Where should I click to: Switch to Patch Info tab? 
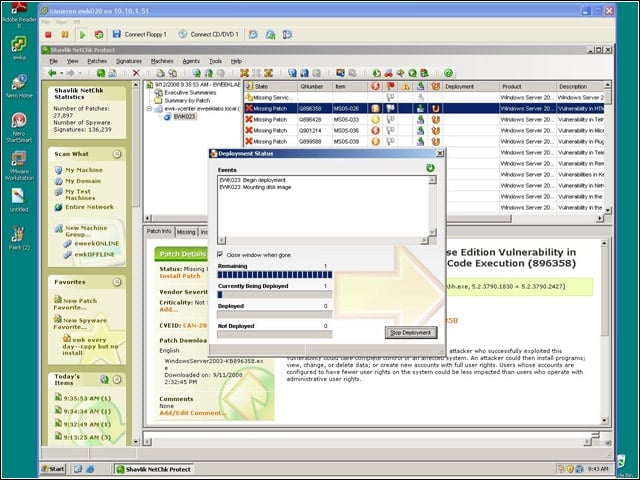(x=159, y=231)
